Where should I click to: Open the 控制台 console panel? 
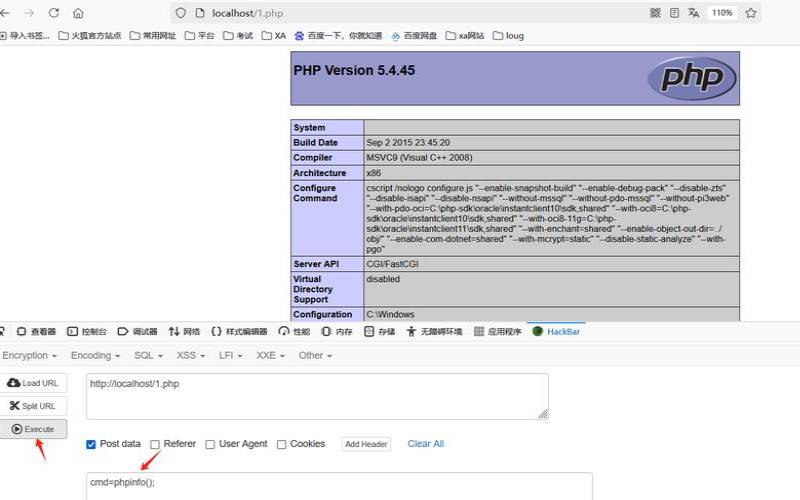coord(87,331)
